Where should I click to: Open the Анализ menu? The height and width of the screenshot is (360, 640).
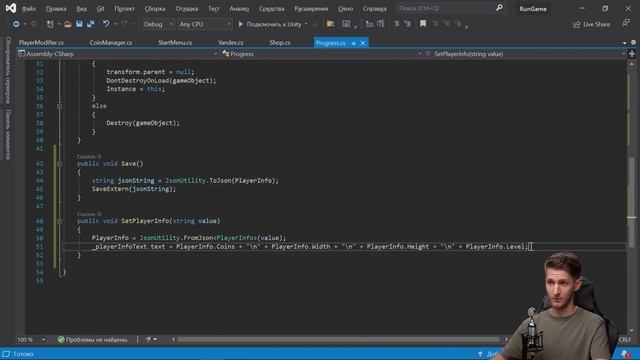[239, 9]
